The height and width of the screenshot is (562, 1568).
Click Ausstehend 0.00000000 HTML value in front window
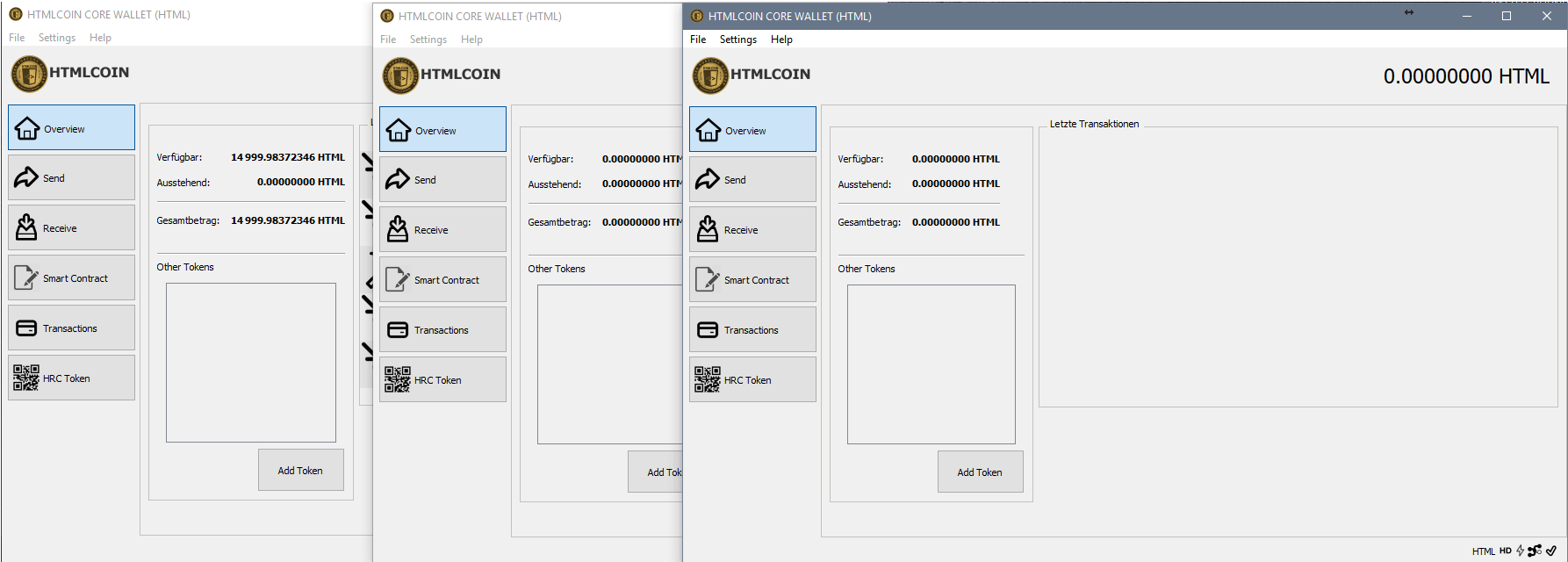pos(956,184)
